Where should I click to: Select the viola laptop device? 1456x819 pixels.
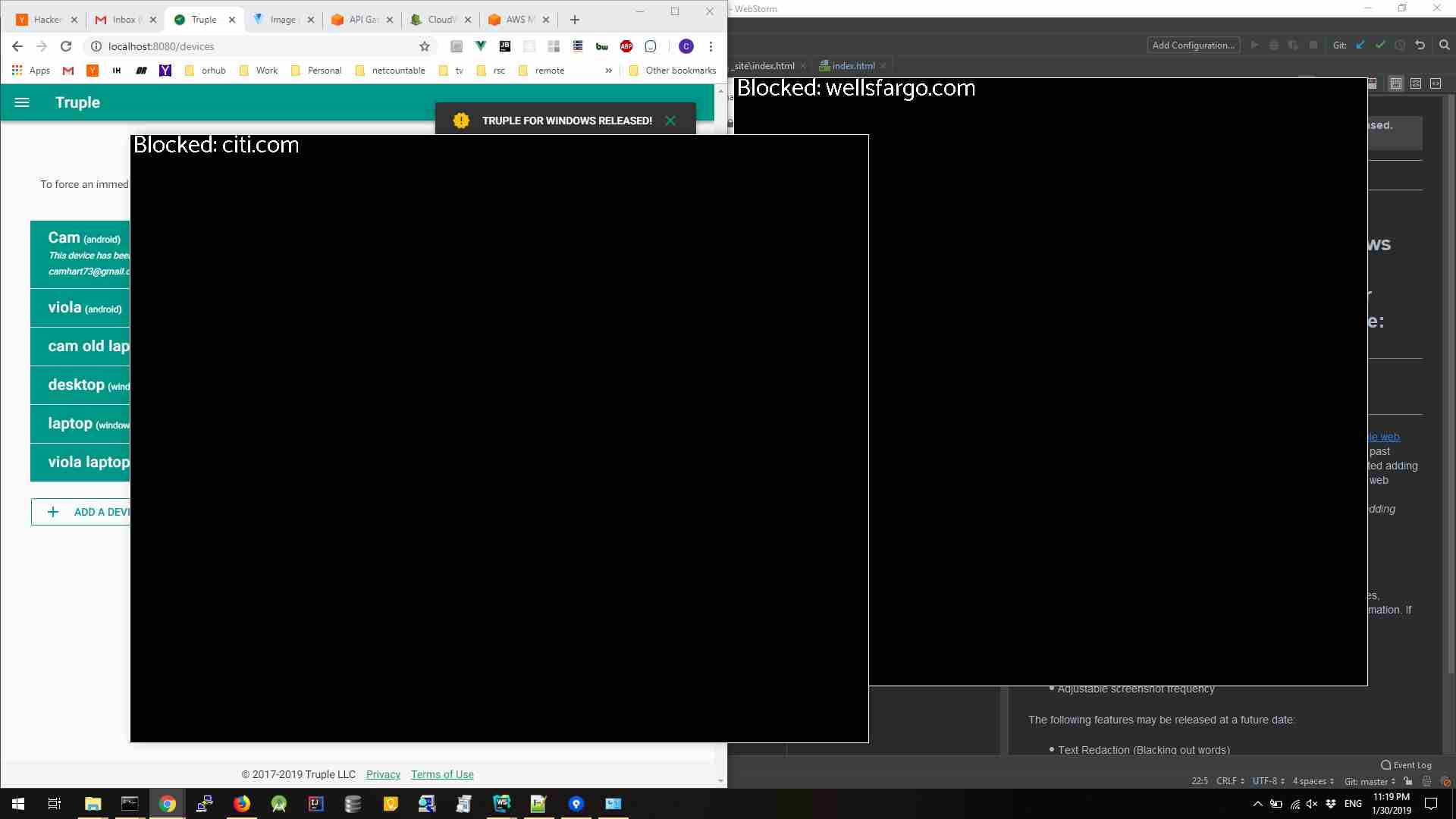point(80,462)
